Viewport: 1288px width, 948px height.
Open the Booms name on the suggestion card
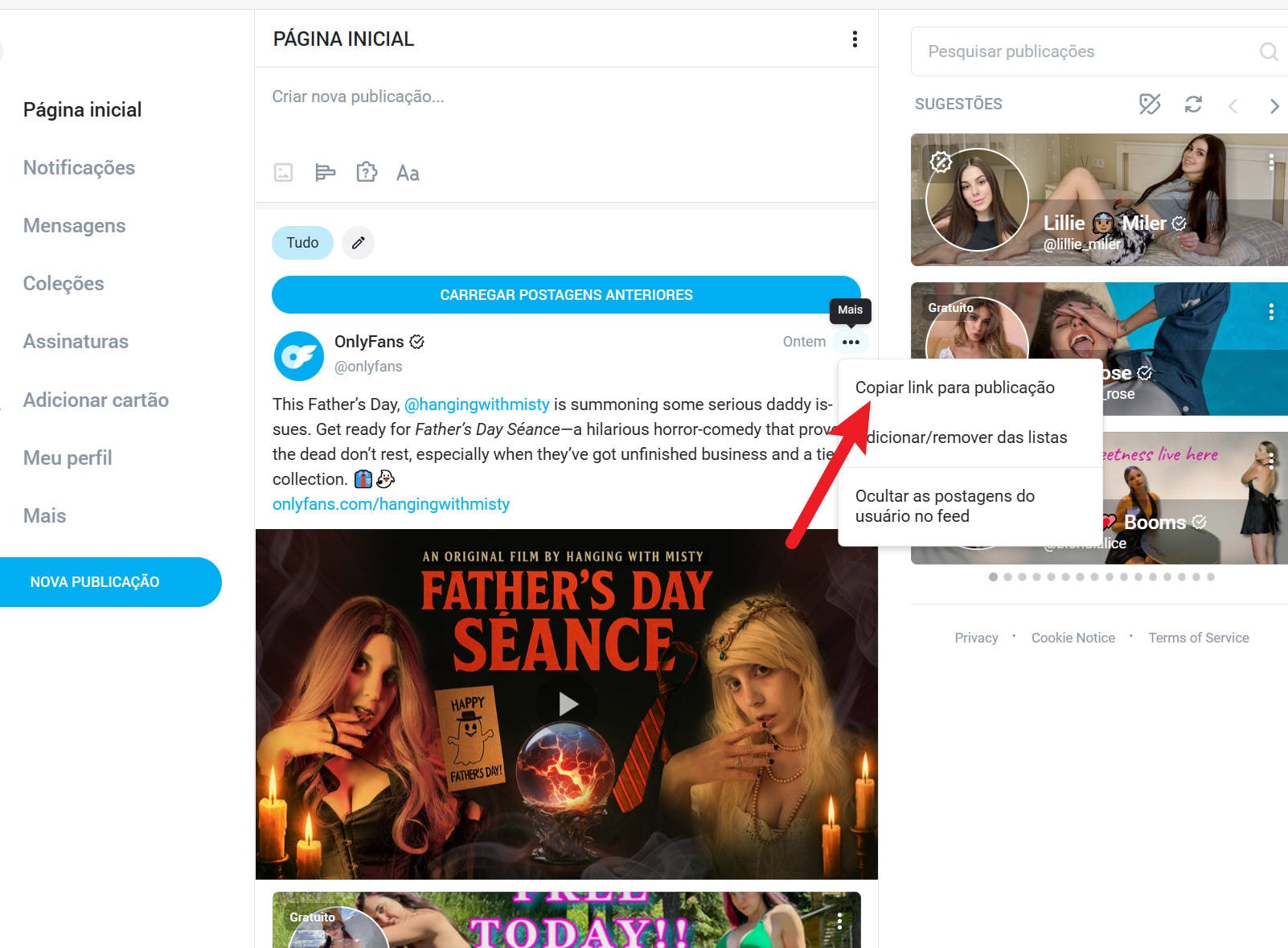(x=1155, y=523)
